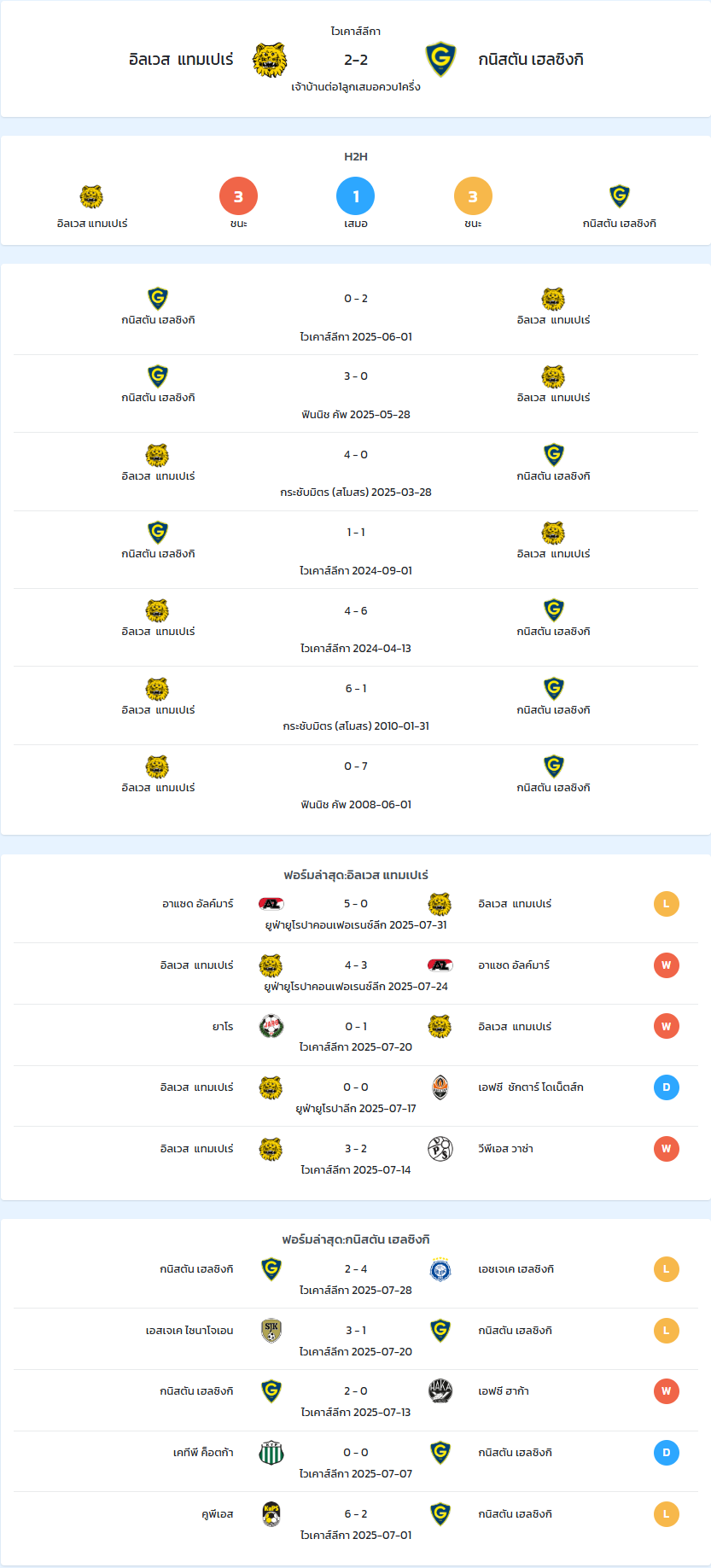Open the 0-2 Veikkausliiga 2025-06-01 match
711x1568 pixels.
(x=356, y=316)
